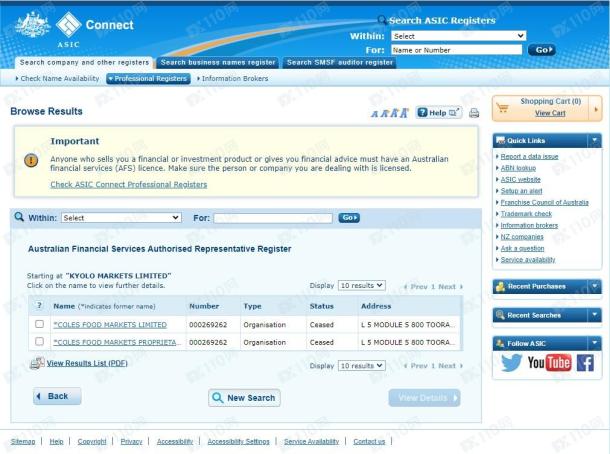Sort by the Status column header
This screenshot has width=610, height=454.
[x=321, y=306]
